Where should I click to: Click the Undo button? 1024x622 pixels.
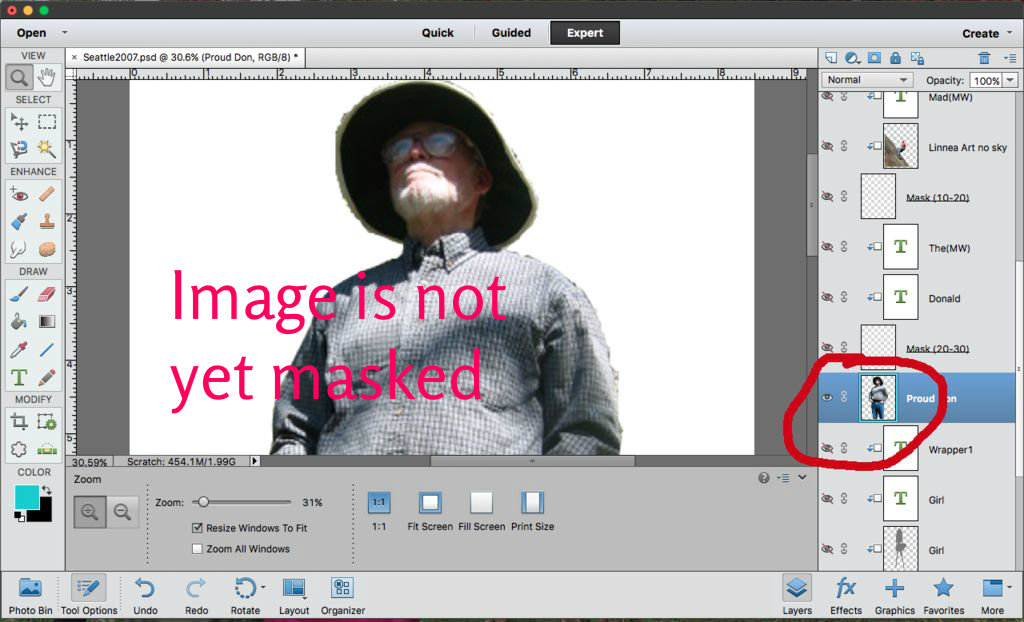[145, 595]
